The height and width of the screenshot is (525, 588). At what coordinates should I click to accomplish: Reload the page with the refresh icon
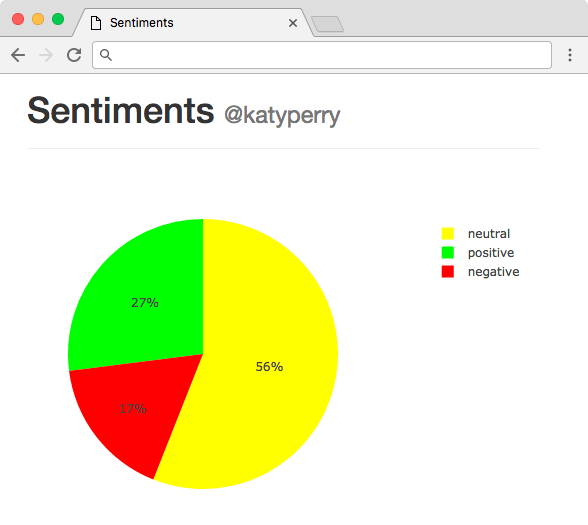pyautogui.click(x=74, y=55)
